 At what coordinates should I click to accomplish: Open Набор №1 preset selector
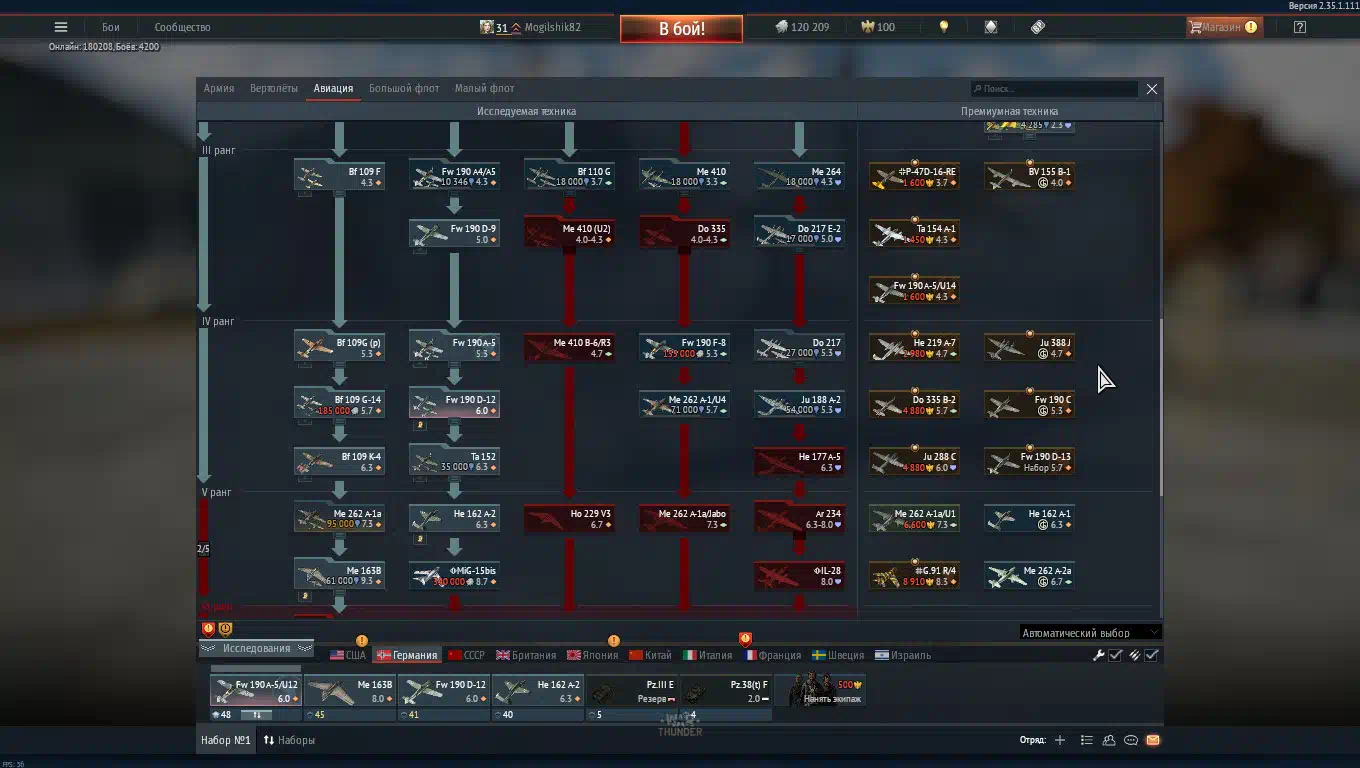click(225, 740)
